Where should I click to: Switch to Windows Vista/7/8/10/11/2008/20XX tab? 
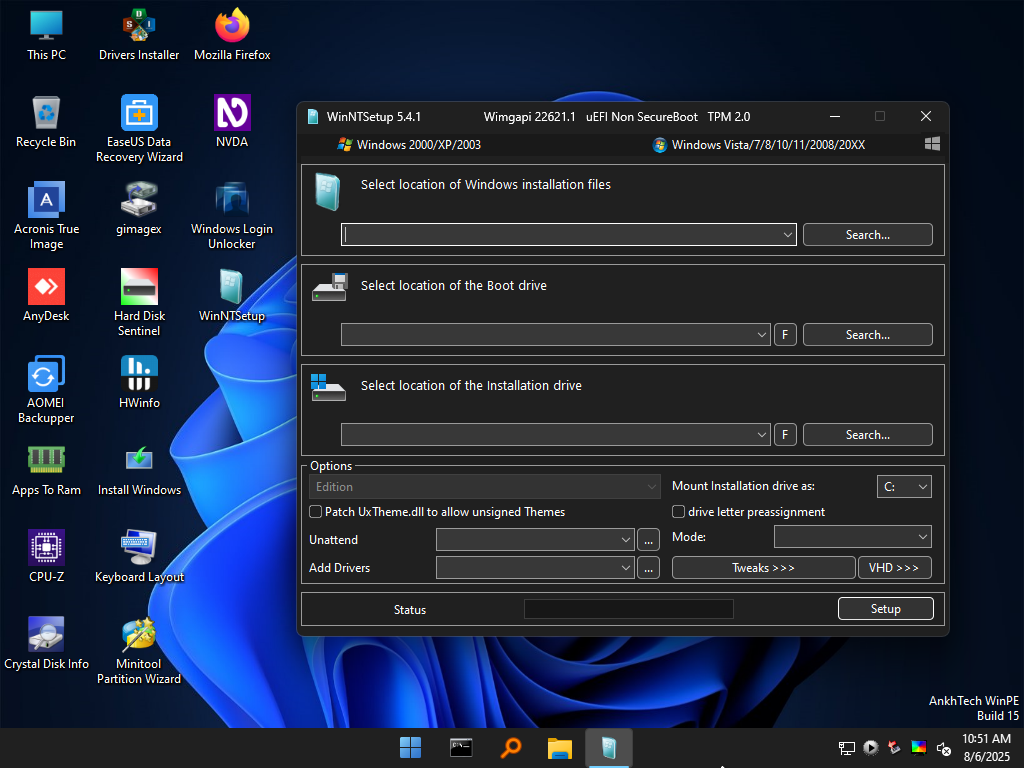759,145
